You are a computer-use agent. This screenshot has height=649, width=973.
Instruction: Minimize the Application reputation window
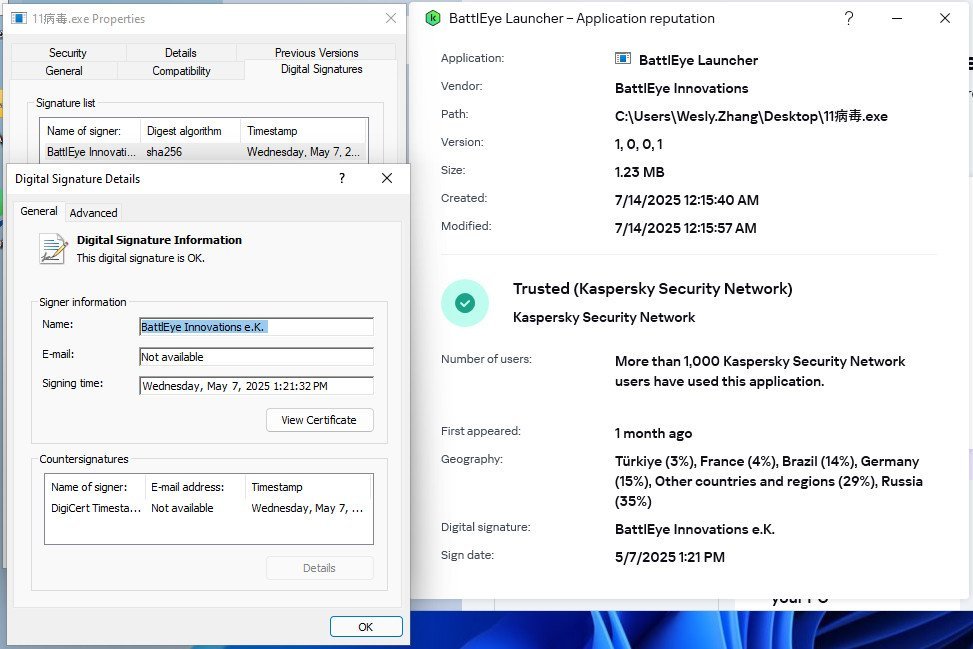click(x=897, y=19)
